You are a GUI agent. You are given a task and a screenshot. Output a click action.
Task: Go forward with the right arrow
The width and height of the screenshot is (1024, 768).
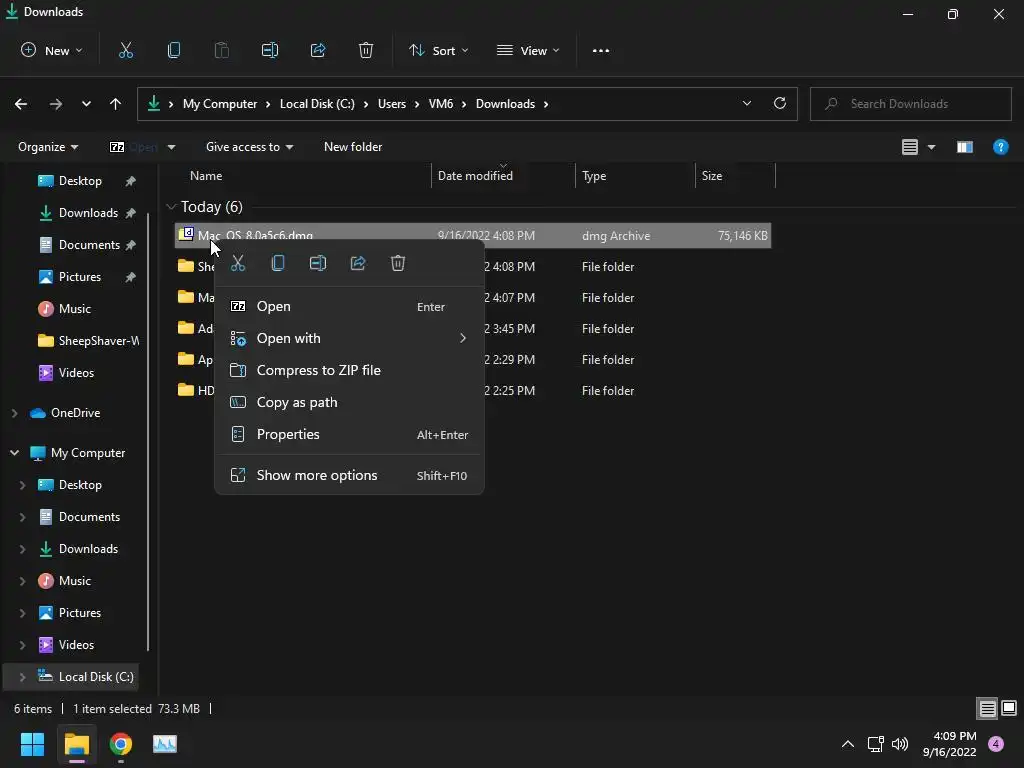[x=56, y=104]
